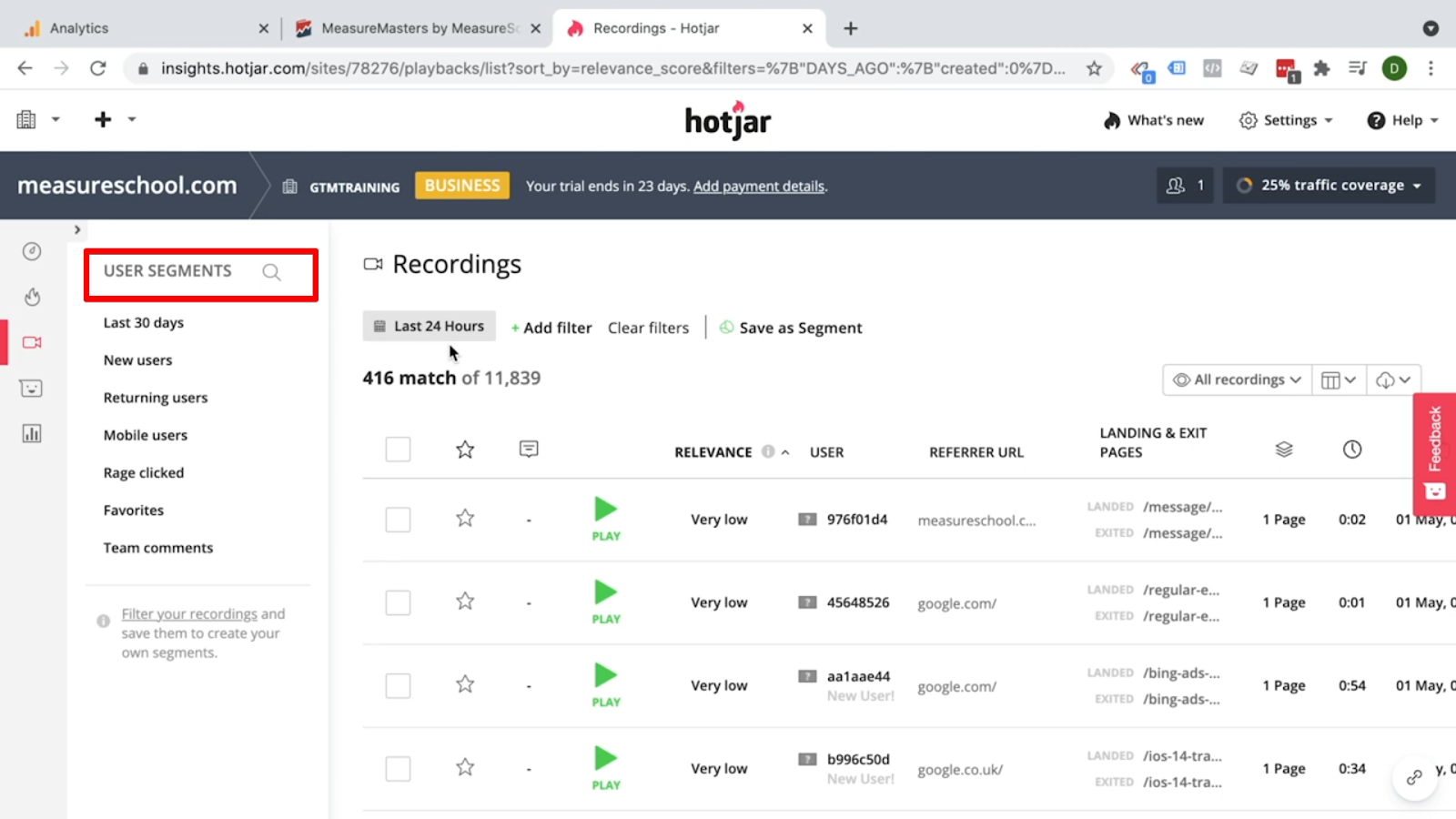Image resolution: width=1456 pixels, height=819 pixels.
Task: Sort by Relevance column
Action: (713, 452)
